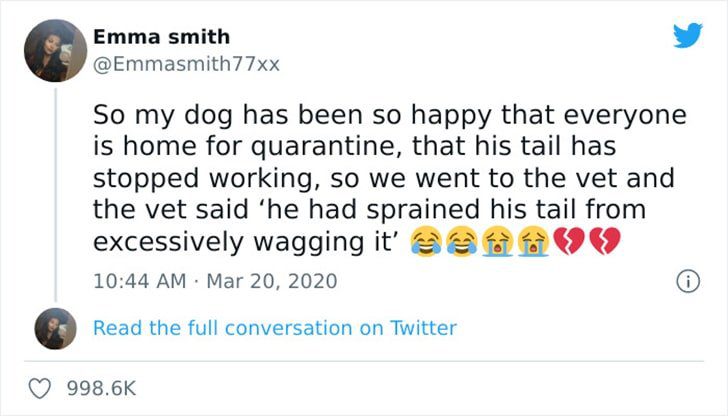728x416 pixels.
Task: Click the second loudly crying emoji
Action: (x=533, y=241)
